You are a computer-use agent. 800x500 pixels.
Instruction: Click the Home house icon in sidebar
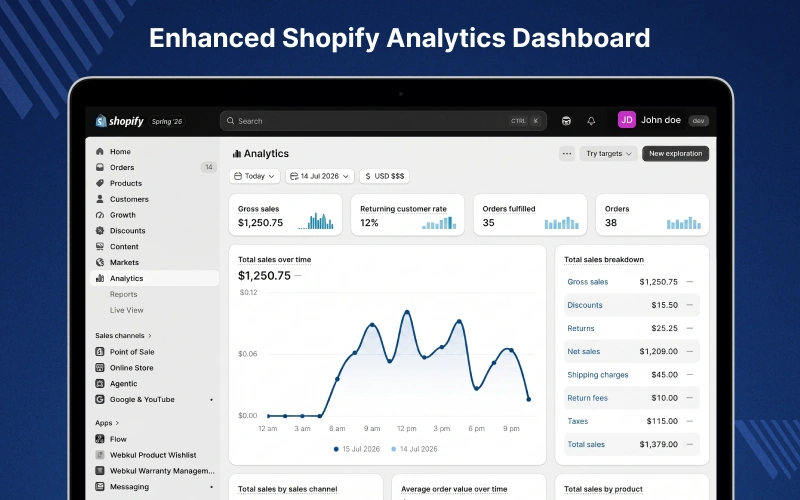point(100,152)
